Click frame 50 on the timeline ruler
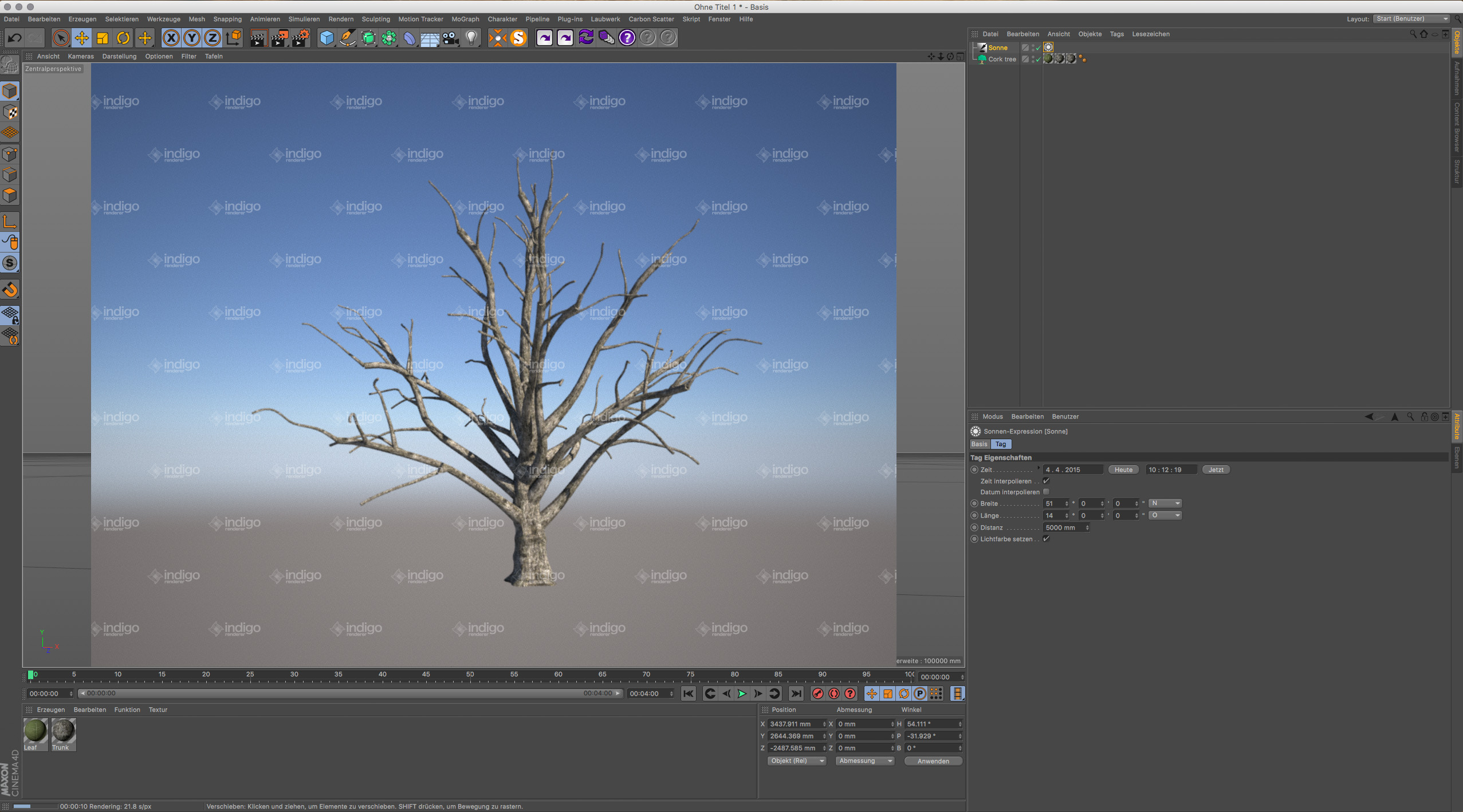The image size is (1463, 812). 470,675
